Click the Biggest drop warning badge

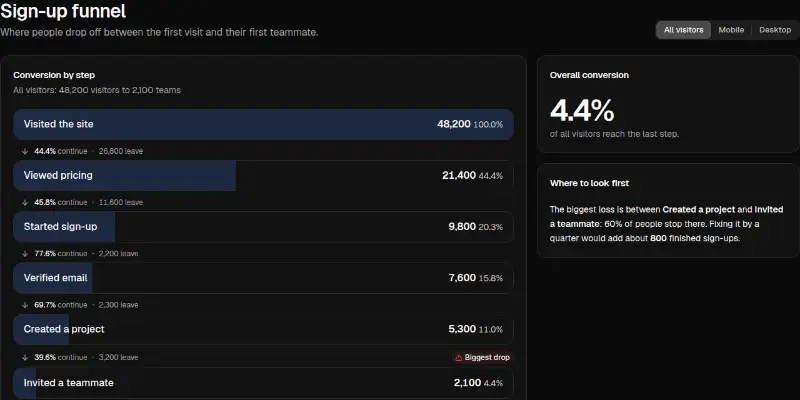pyautogui.click(x=482, y=357)
